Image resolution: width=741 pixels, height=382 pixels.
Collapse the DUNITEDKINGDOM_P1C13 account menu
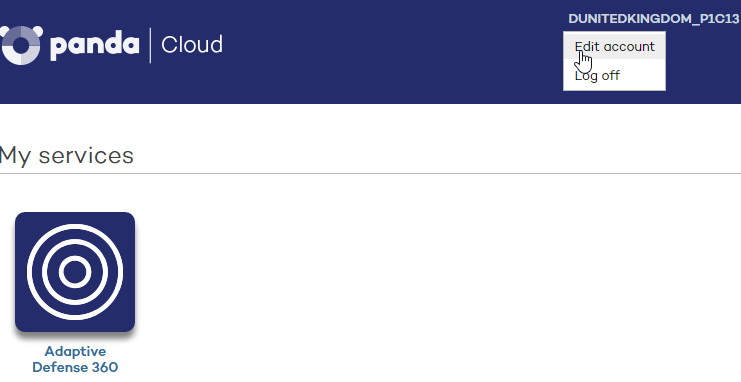click(x=654, y=19)
